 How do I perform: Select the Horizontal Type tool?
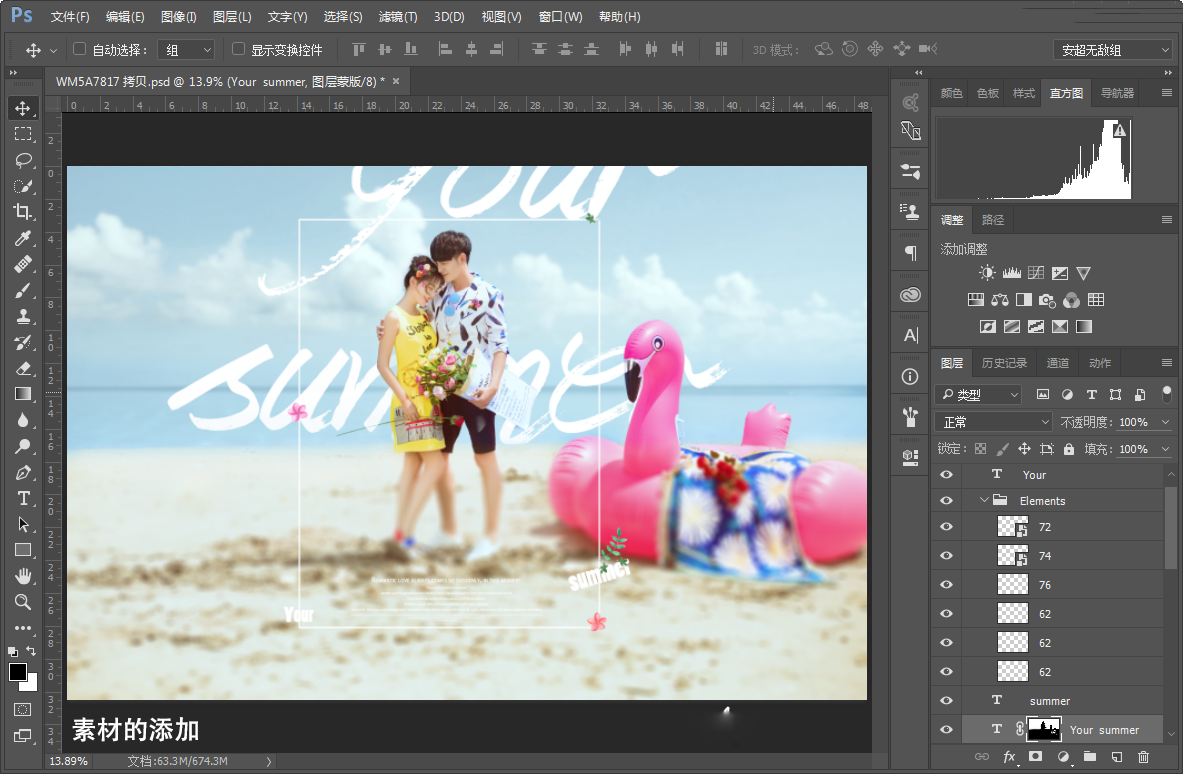tap(23, 499)
